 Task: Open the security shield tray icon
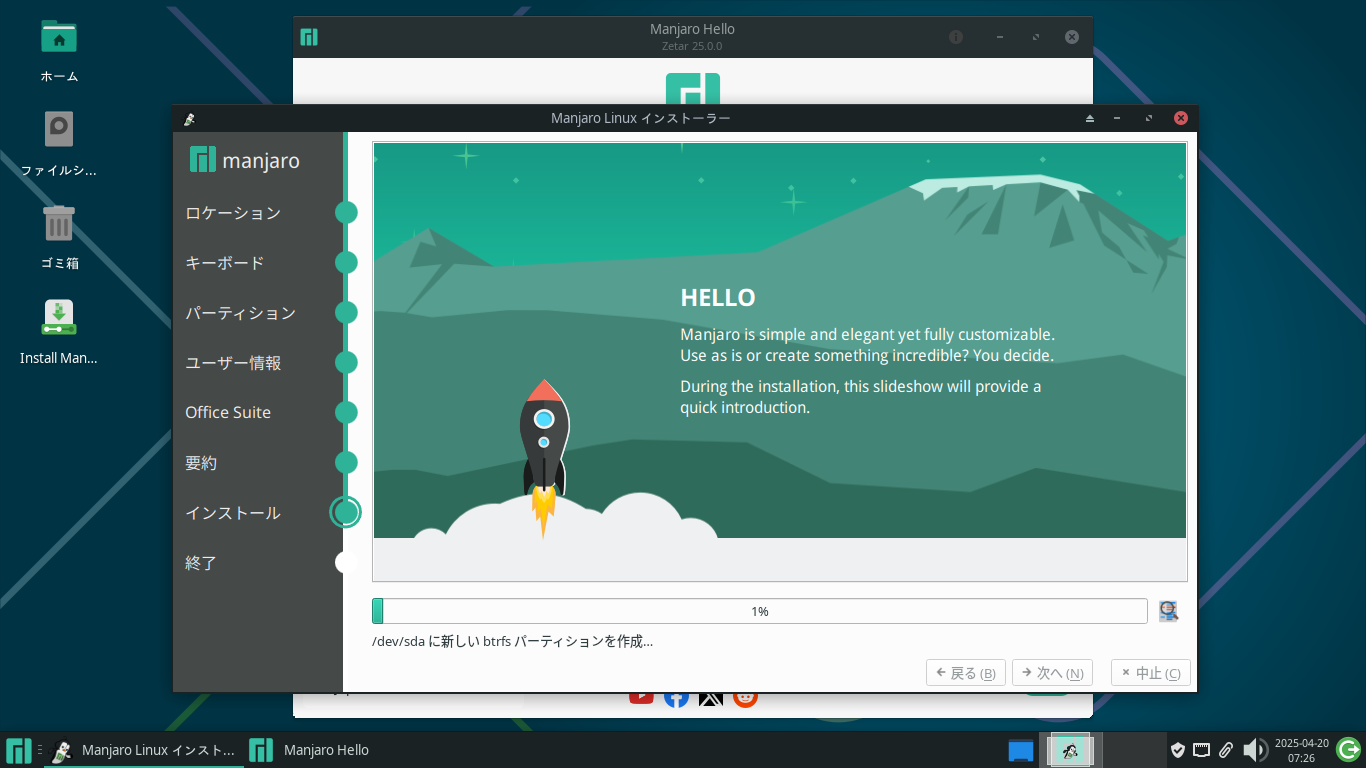pyautogui.click(x=1178, y=750)
